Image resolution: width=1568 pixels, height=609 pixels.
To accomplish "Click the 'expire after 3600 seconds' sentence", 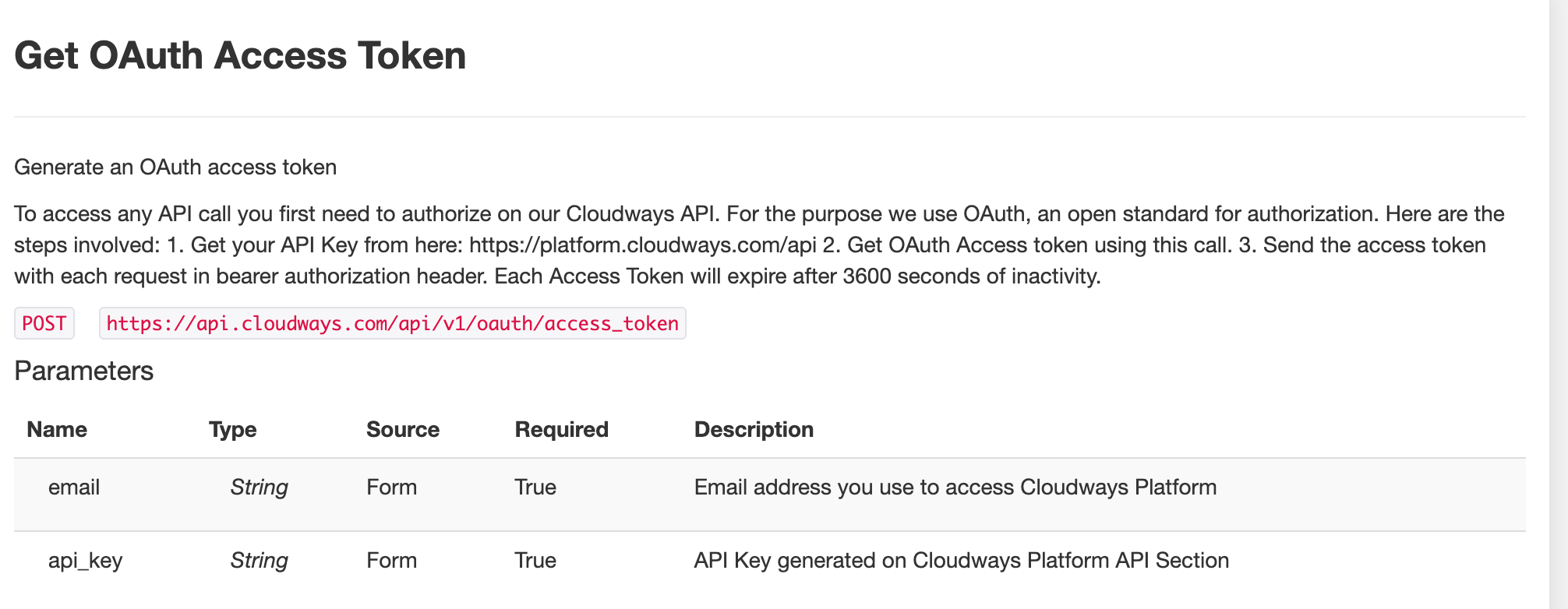I will pos(798,276).
